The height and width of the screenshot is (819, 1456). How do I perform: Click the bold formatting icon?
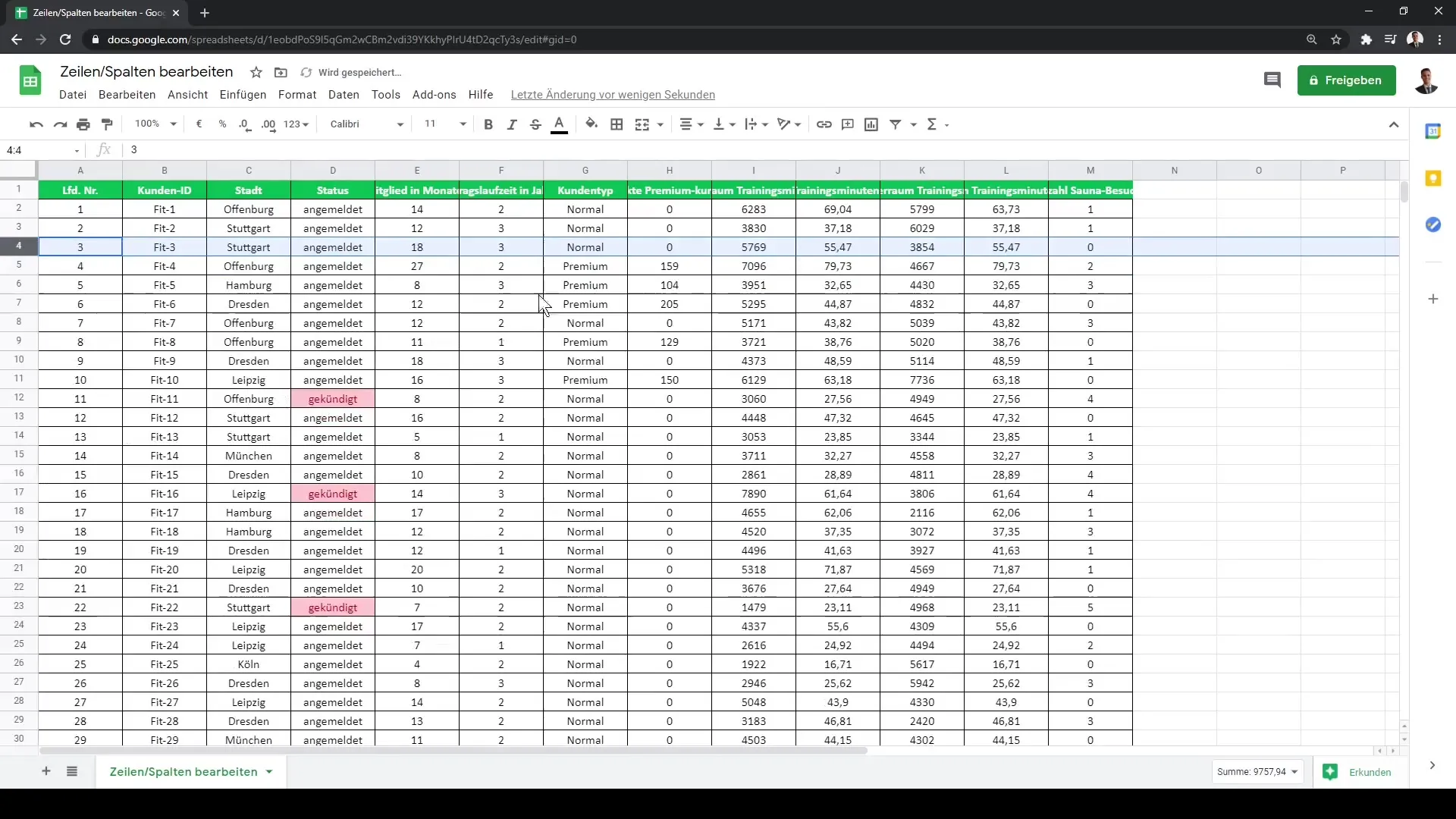487,124
